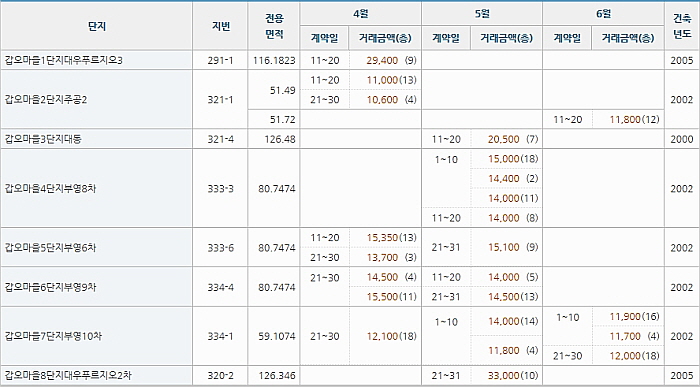Viewport: 700px width, 387px height.
Task: Click the 건축년도 column header
Action: pos(682,26)
